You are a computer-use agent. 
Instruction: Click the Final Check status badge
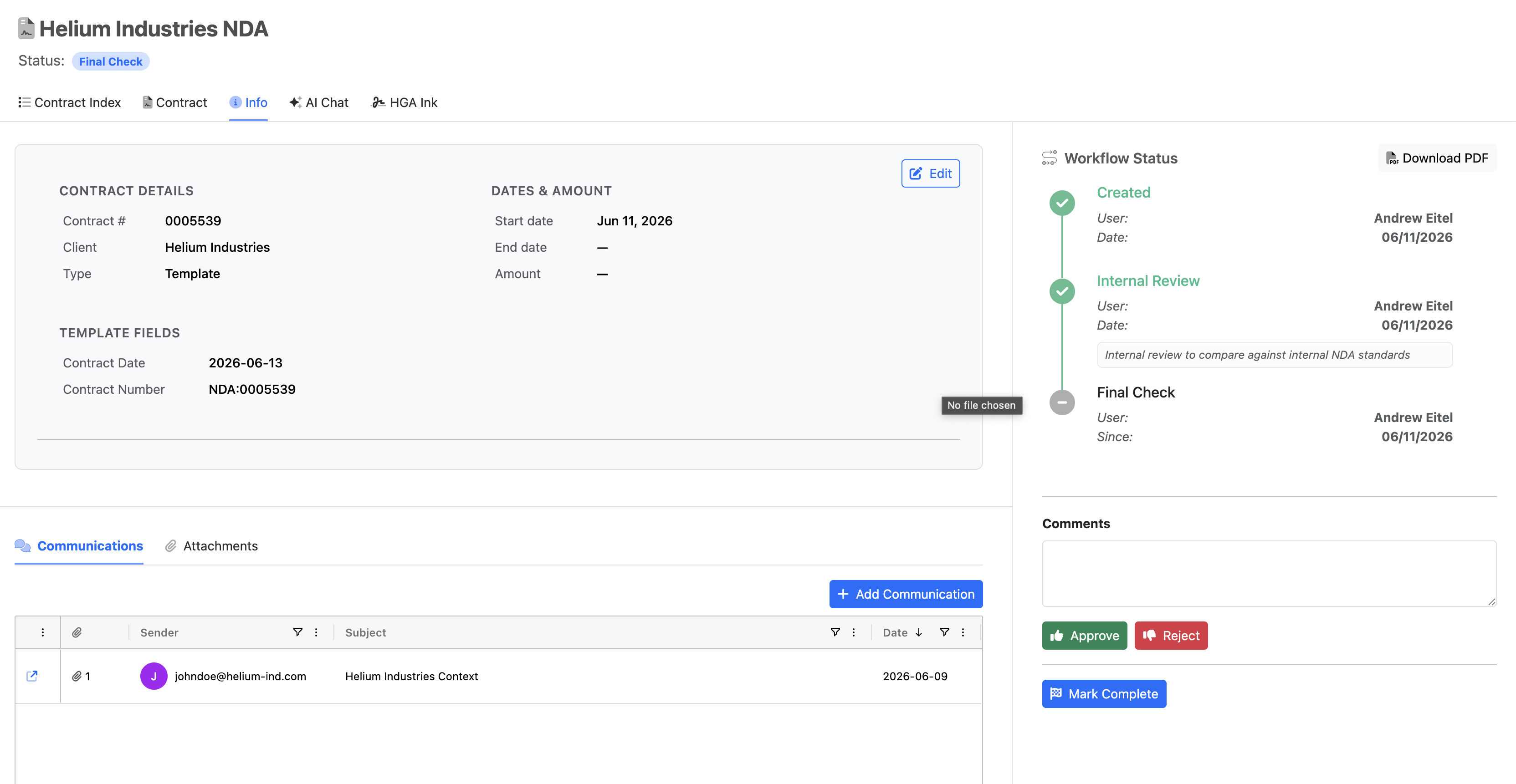click(111, 61)
